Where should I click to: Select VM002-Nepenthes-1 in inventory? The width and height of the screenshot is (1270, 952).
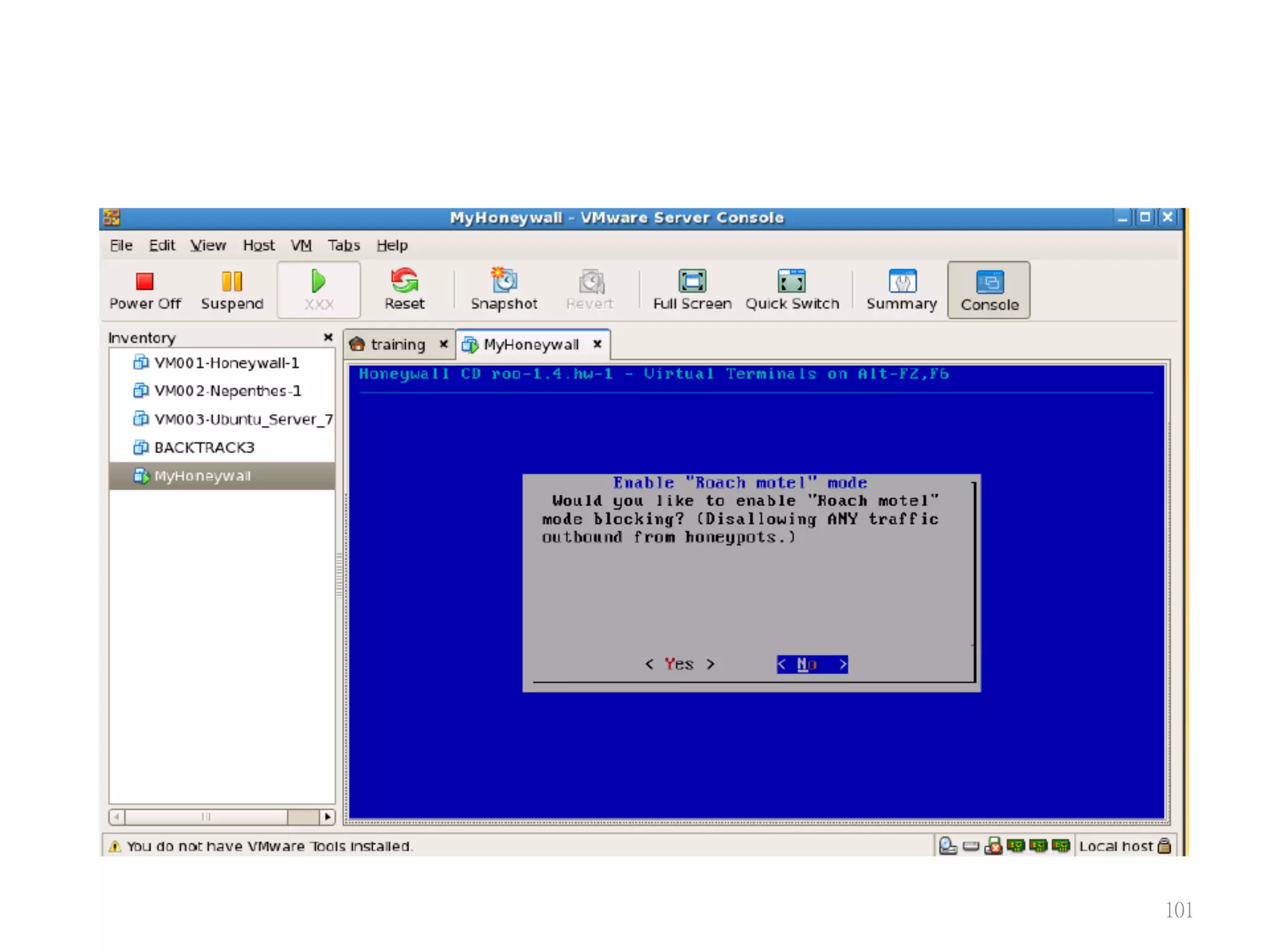pyautogui.click(x=227, y=391)
